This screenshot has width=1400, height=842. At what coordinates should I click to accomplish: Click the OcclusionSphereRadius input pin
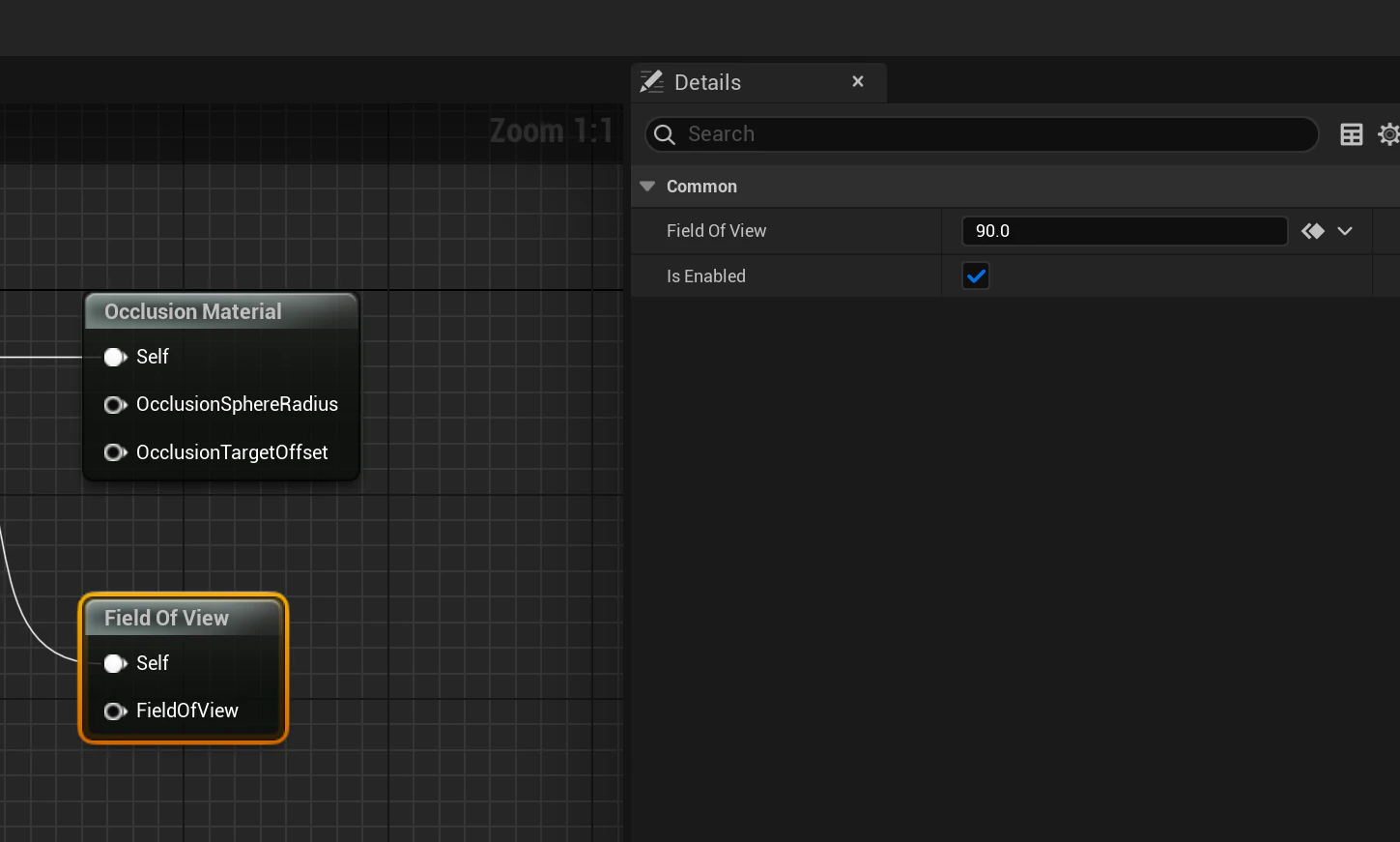115,404
